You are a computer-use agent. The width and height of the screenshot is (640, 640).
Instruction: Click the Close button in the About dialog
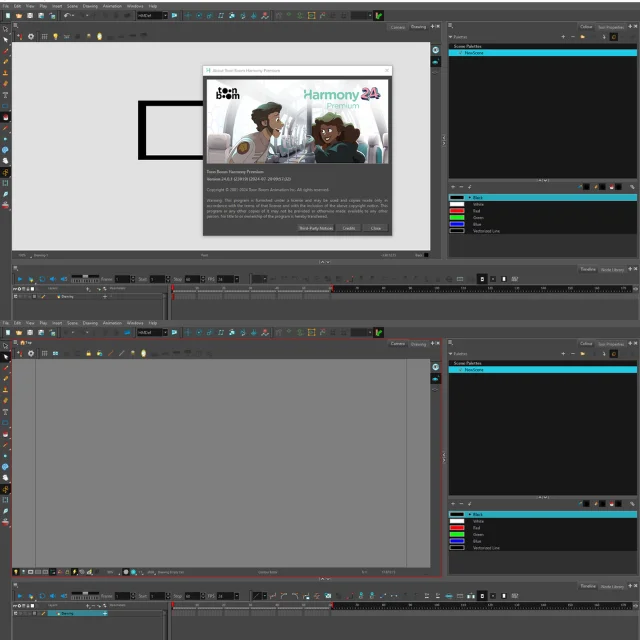376,228
